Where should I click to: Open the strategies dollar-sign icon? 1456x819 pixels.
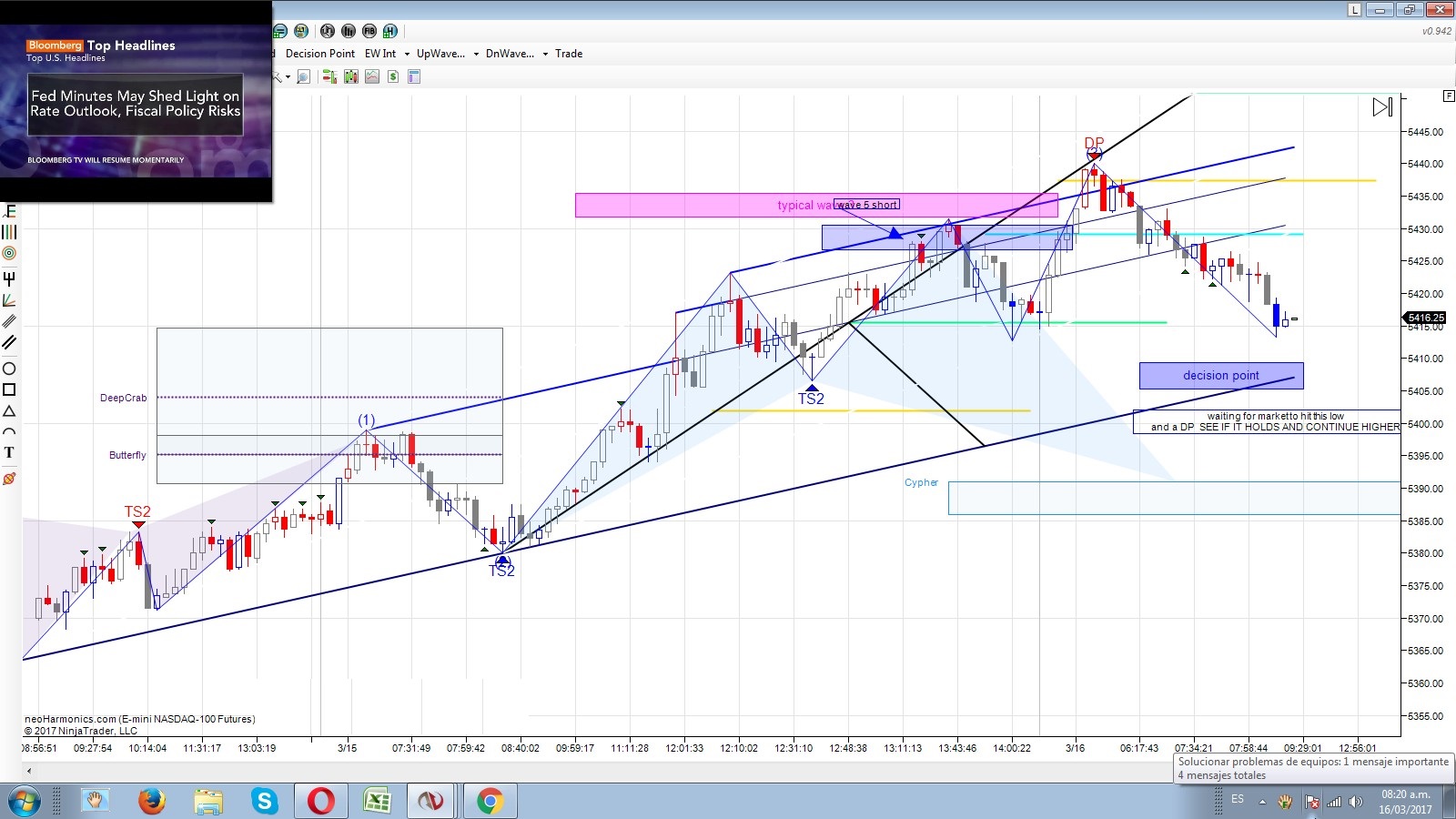point(393,77)
